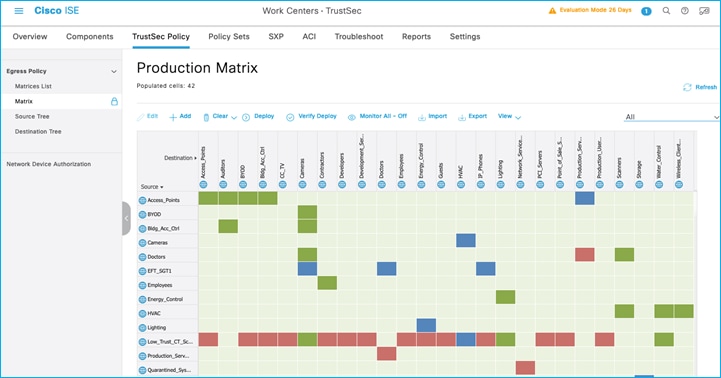Open the hamburger navigation menu

19,11
